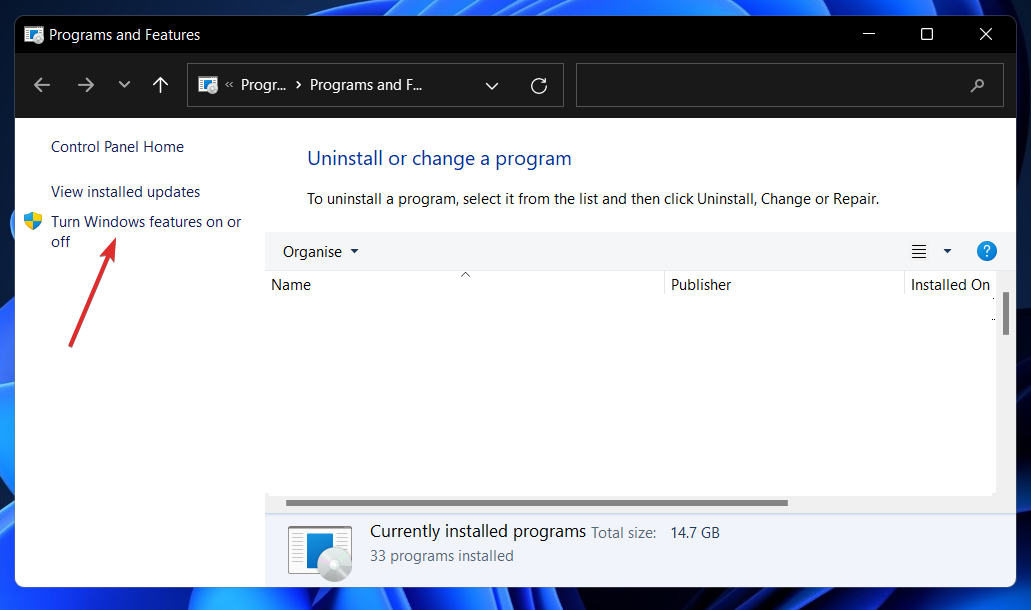Close the Programs and Features window

coord(986,34)
